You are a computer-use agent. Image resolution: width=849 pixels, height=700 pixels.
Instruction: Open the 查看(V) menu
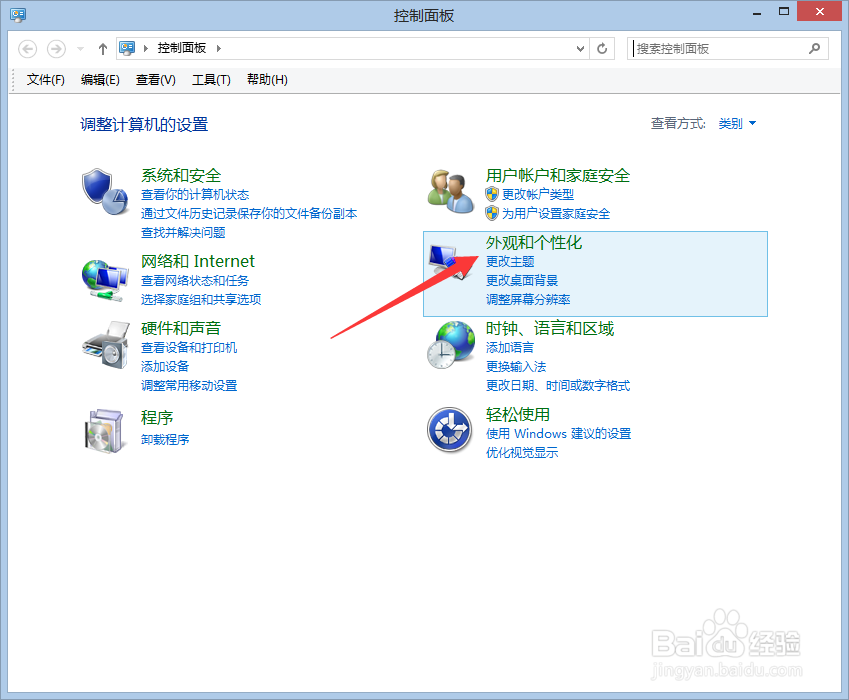click(x=155, y=80)
